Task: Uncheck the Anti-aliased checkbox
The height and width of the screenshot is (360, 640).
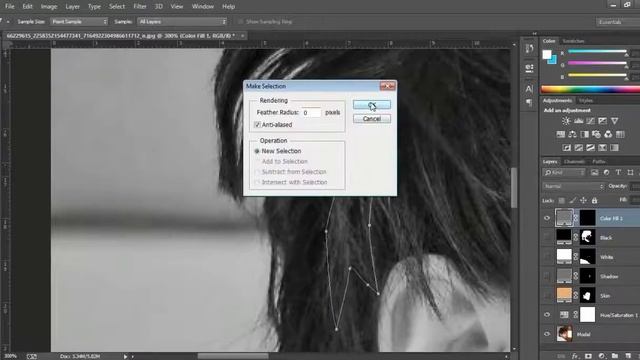Action: (257, 124)
